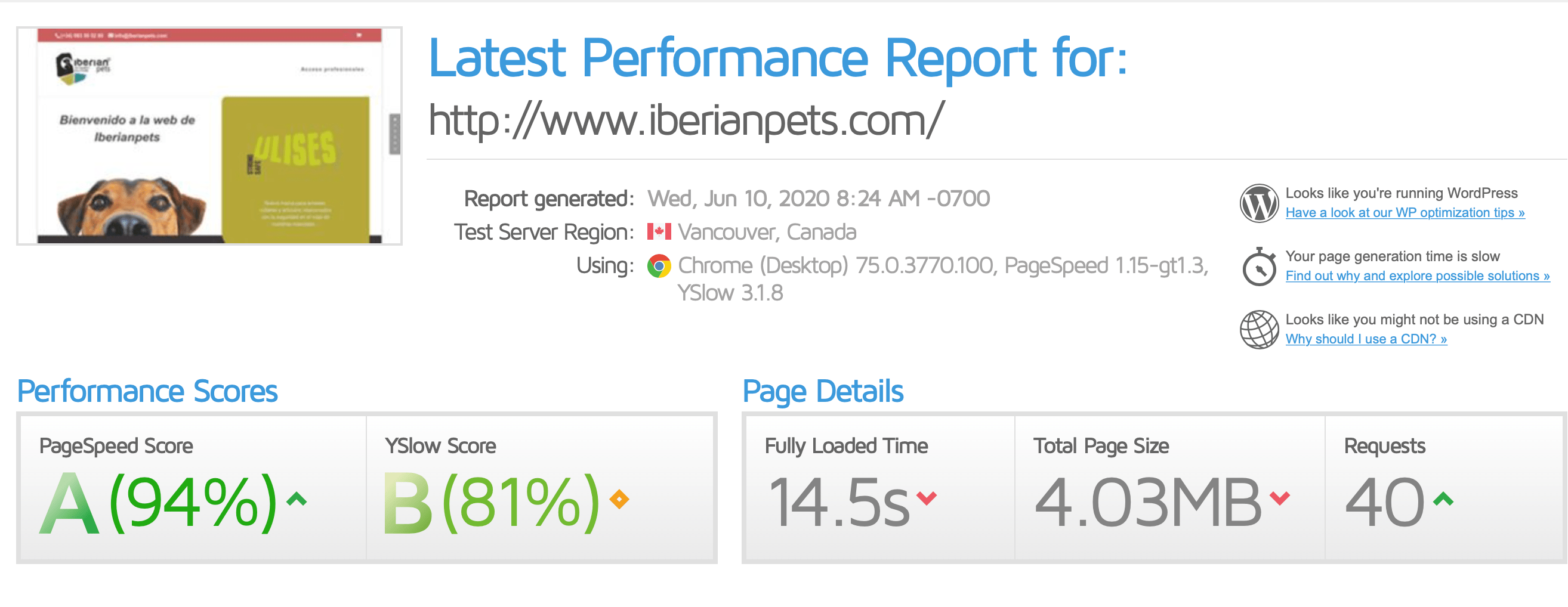Open the 'Why should I use a CDN?' link

click(1366, 339)
